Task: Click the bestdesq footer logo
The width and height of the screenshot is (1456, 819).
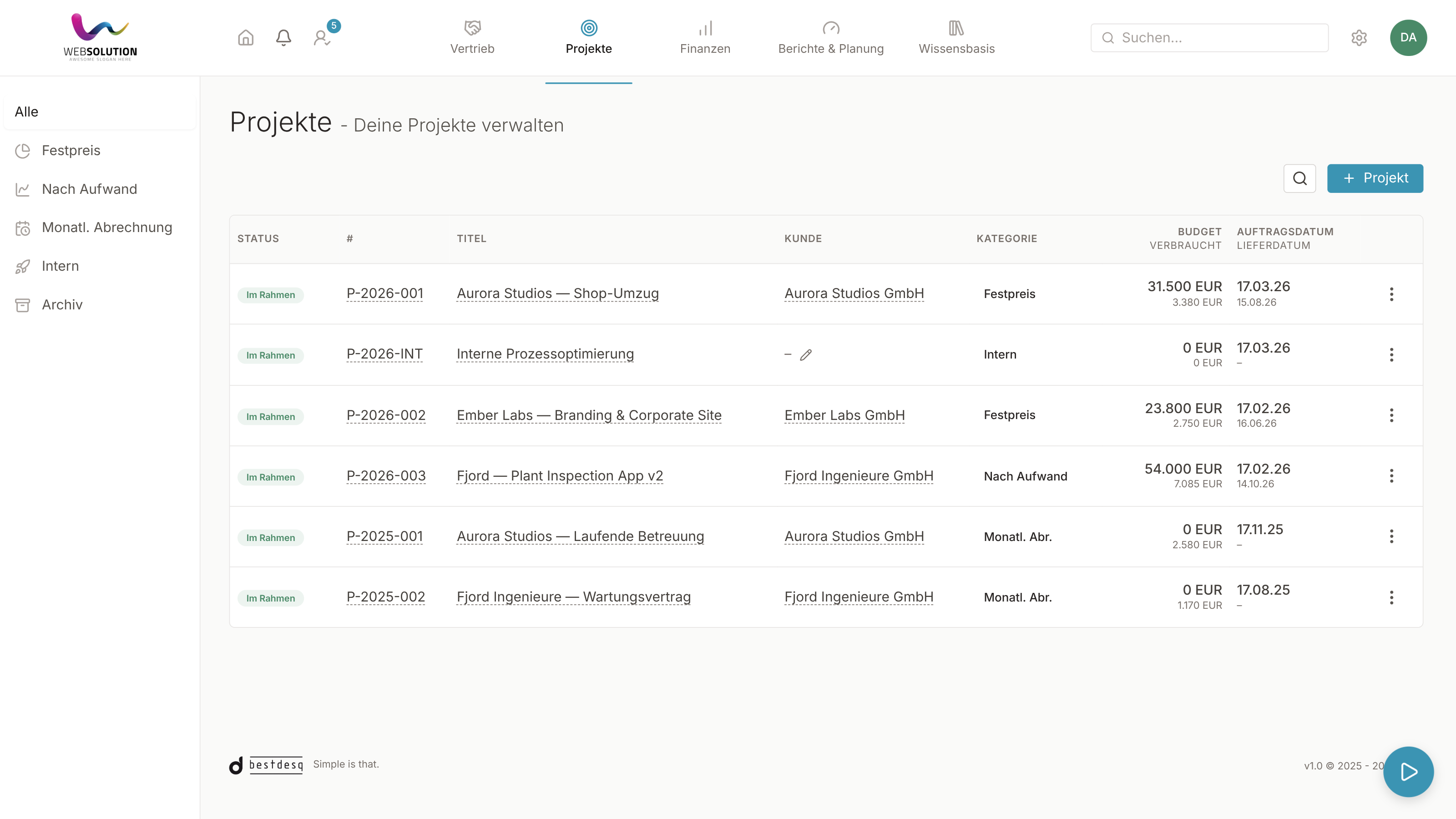Action: point(266,765)
